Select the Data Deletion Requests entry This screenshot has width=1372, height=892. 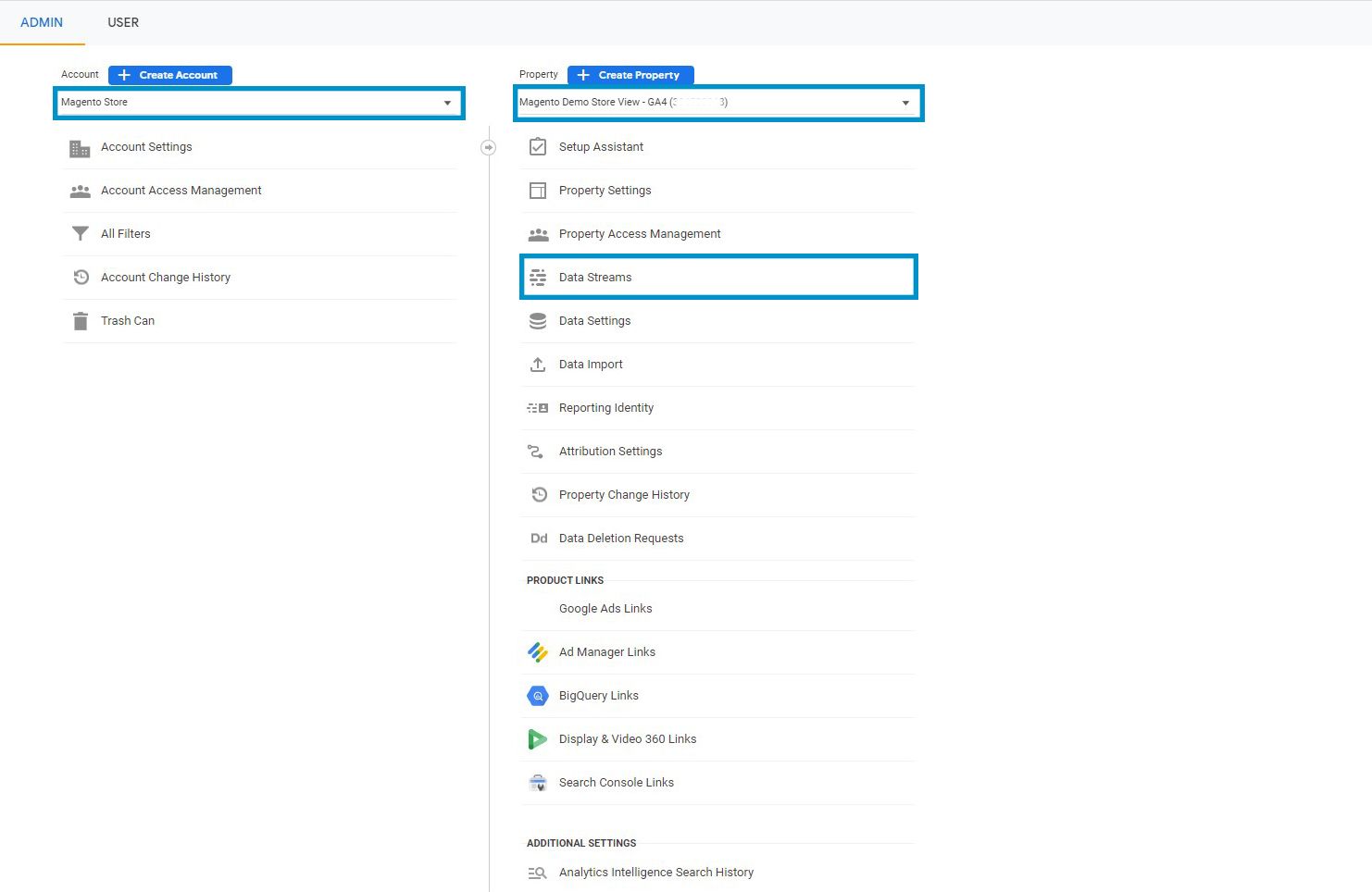point(621,538)
